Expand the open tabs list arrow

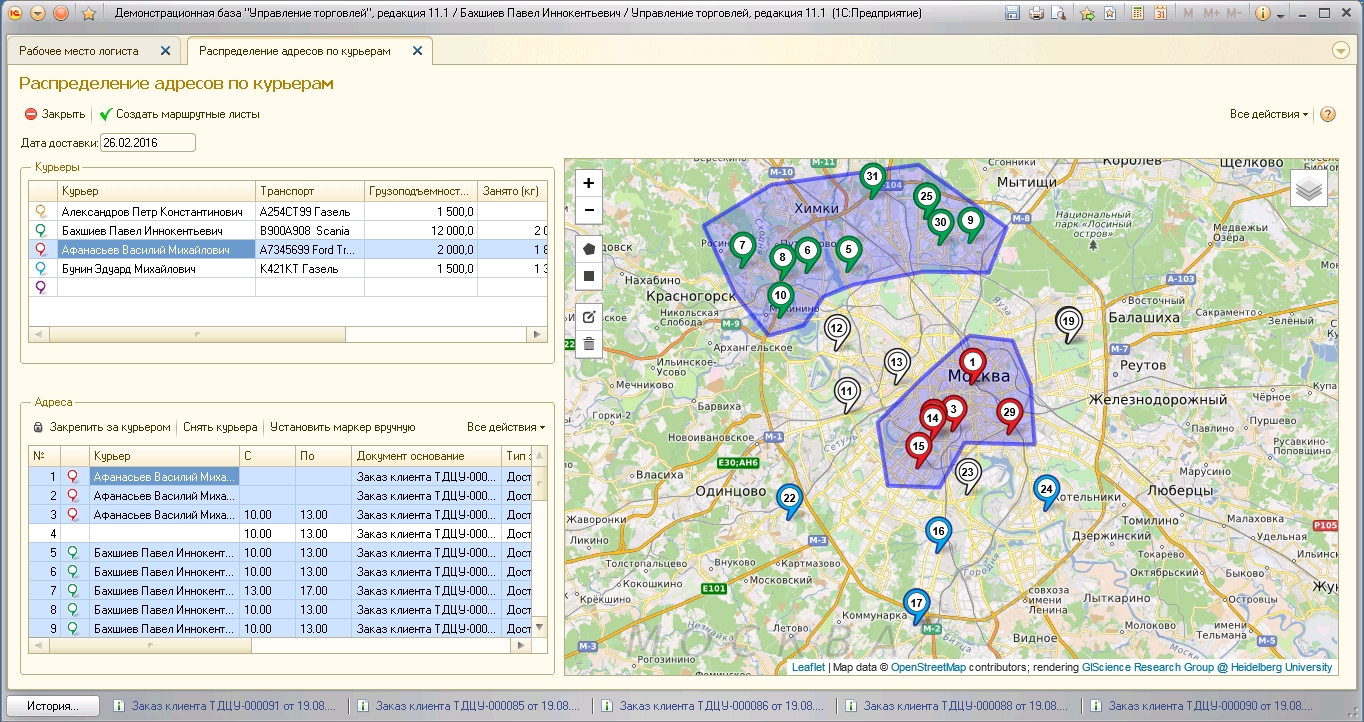[1341, 50]
